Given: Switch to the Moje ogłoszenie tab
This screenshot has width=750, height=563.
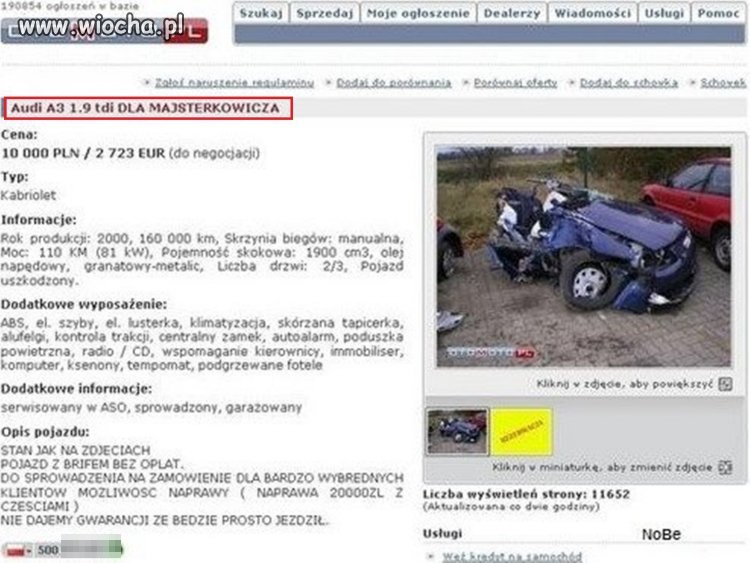Looking at the screenshot, I should pyautogui.click(x=418, y=13).
